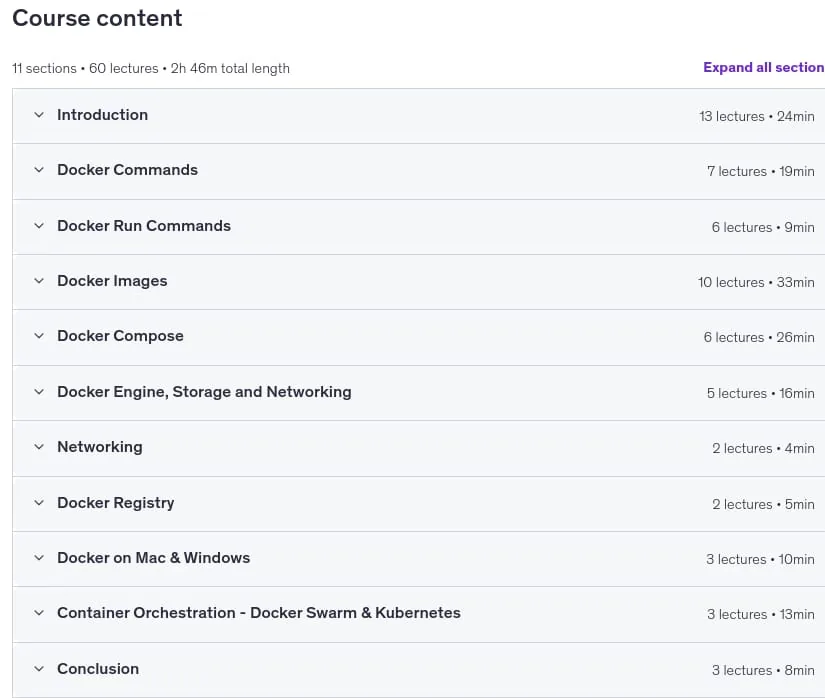Open the Networking section title
Image resolution: width=825 pixels, height=698 pixels.
pos(100,447)
